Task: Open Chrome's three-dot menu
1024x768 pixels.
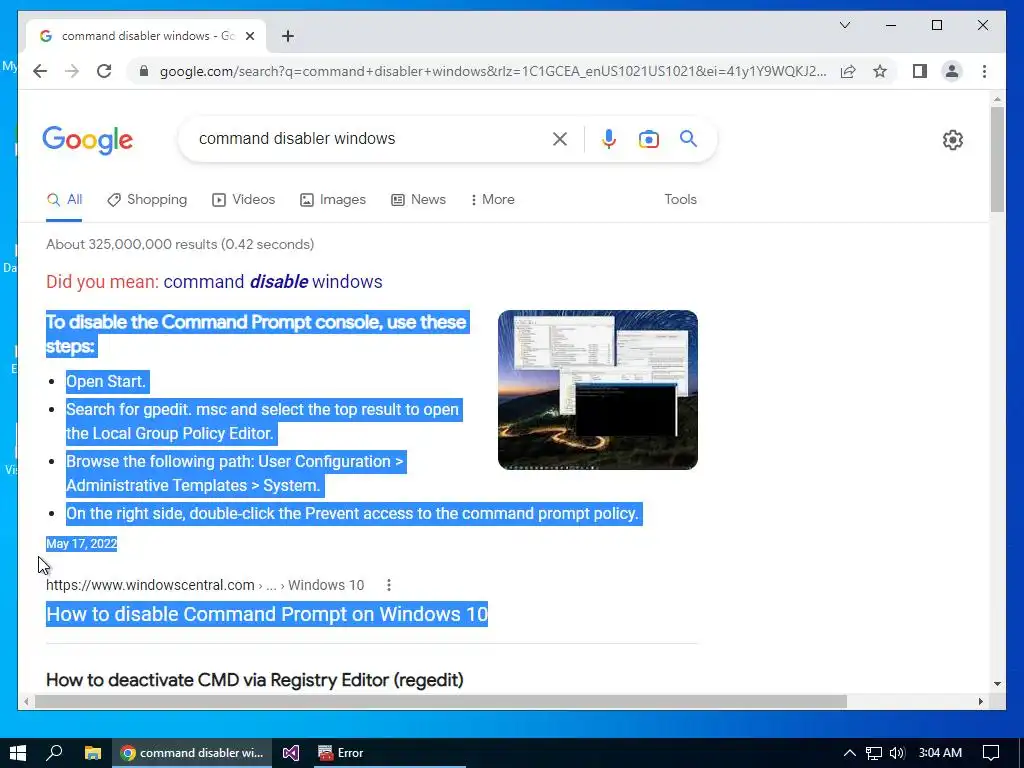Action: click(x=984, y=71)
